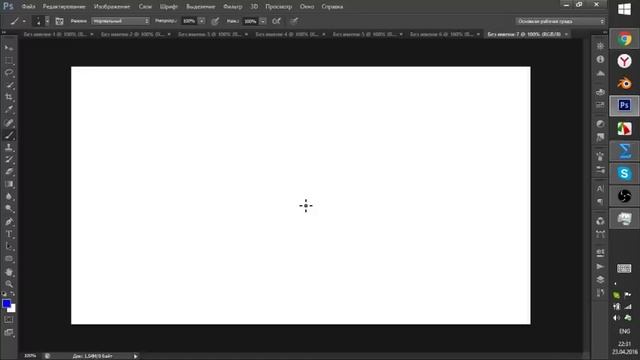Select the Rectangular Marquee tool

(9, 60)
